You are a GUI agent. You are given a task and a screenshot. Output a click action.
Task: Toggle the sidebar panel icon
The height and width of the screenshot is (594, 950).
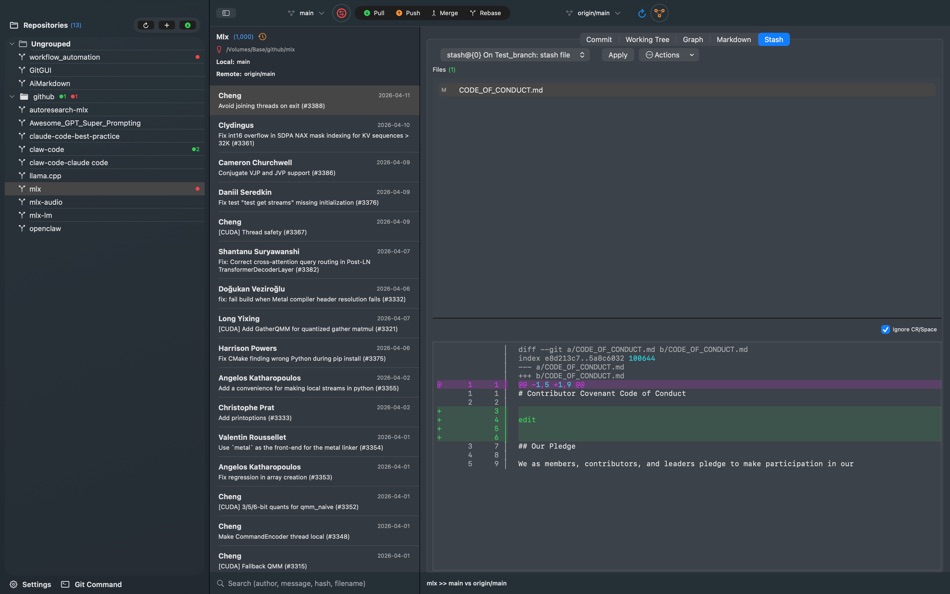pos(226,13)
